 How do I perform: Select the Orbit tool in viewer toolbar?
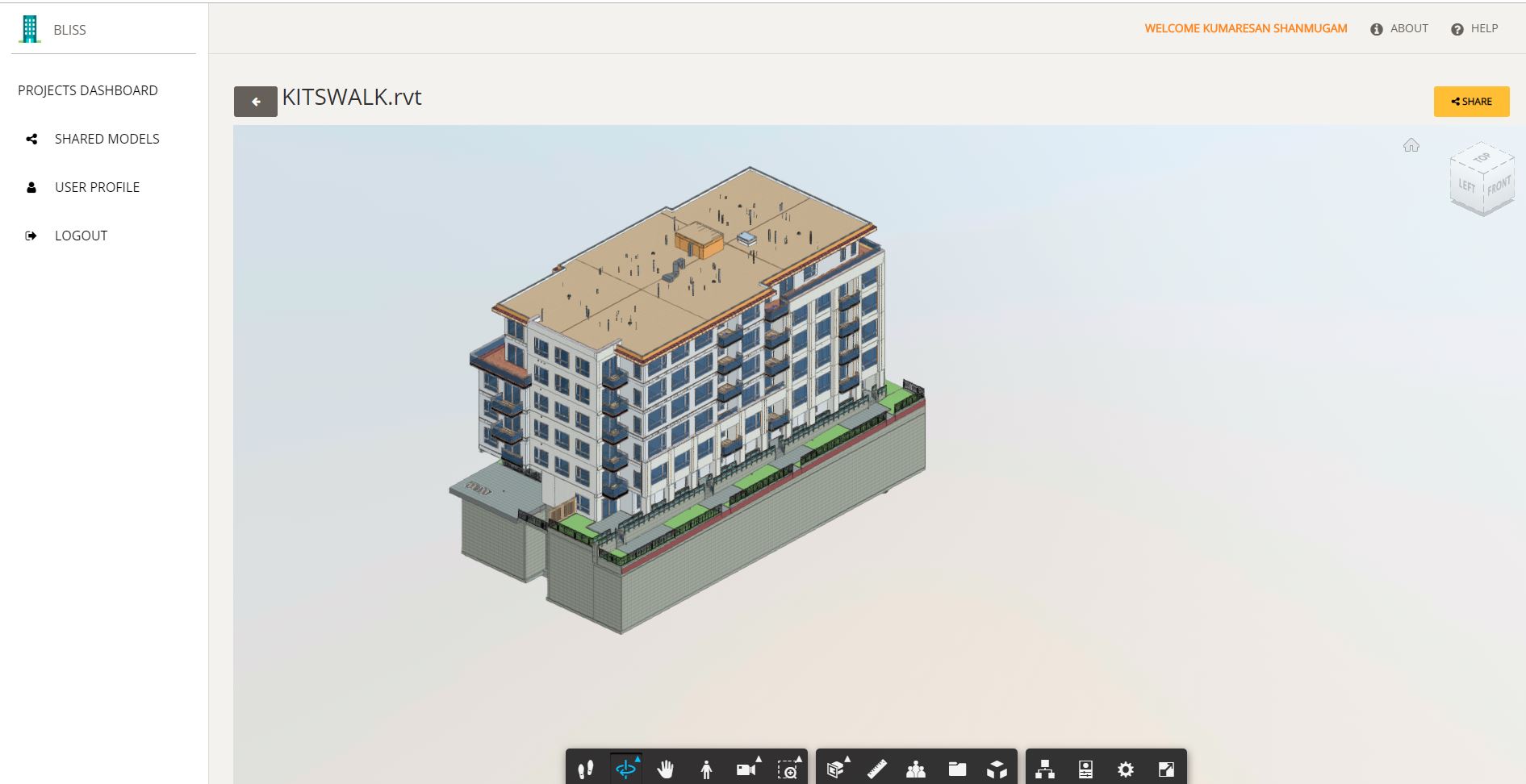click(x=626, y=769)
